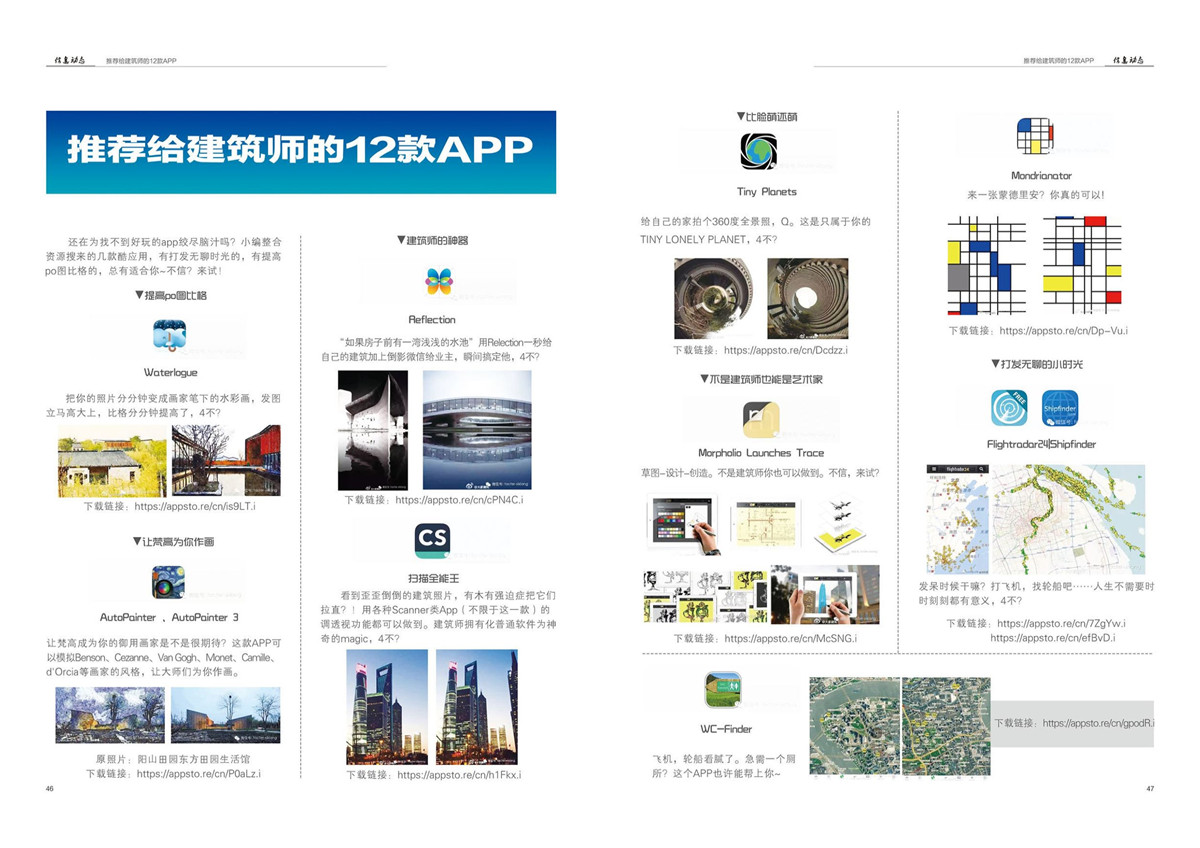Click the text 来一张蒙德里安？你真的可以！

point(1035,196)
